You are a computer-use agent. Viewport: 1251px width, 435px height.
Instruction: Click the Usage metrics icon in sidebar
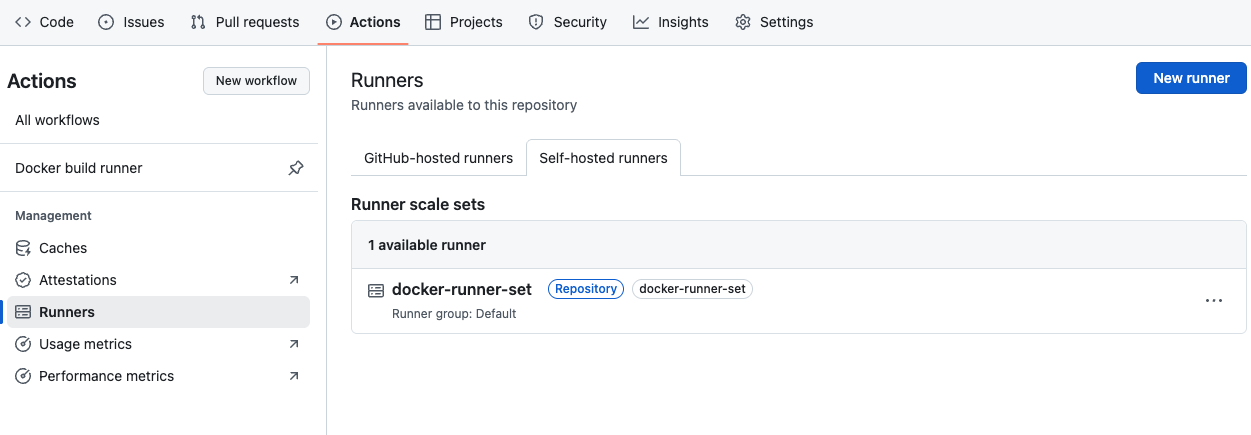tap(23, 344)
